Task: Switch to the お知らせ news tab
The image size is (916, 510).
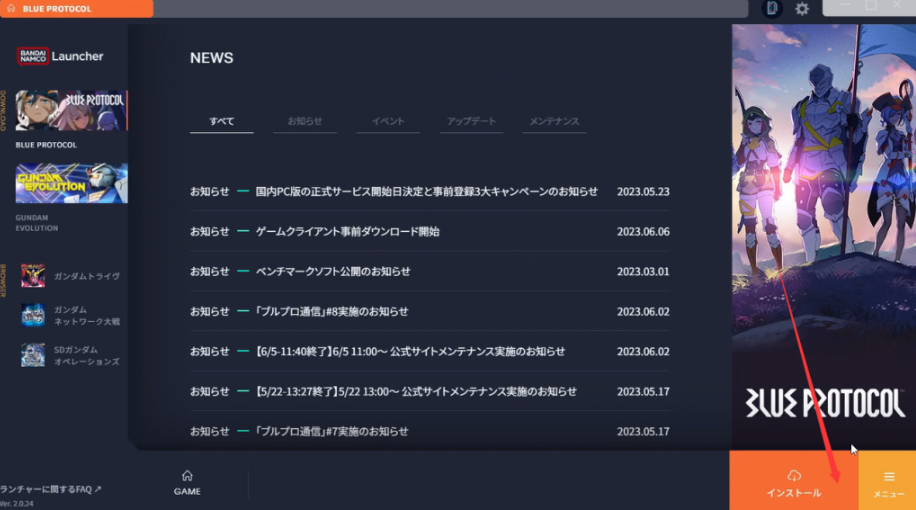Action: coord(305,121)
